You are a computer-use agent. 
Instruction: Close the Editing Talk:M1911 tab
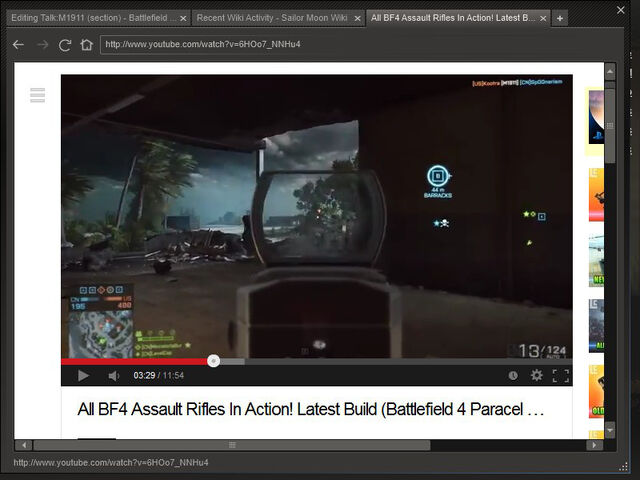pos(183,18)
